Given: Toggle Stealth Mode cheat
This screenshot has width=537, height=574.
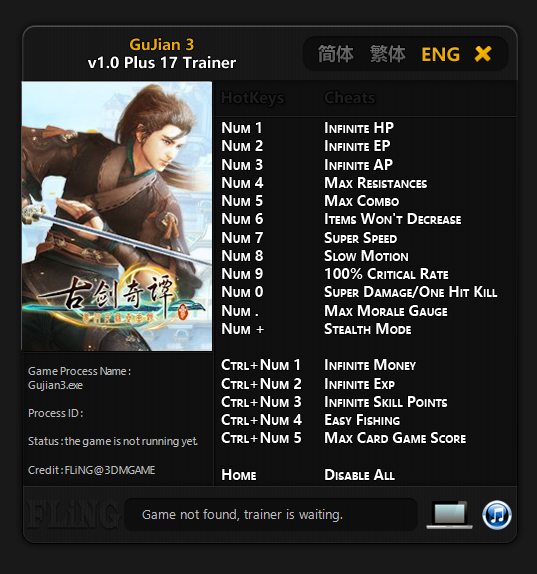Looking at the screenshot, I should click(x=368, y=329).
